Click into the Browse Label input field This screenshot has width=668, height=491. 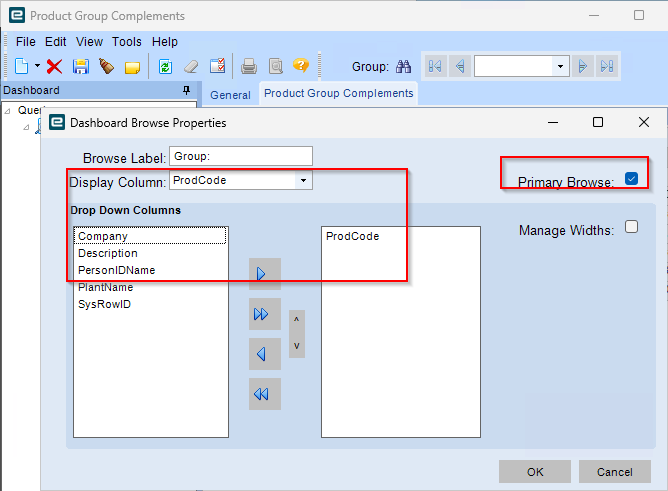[x=241, y=156]
